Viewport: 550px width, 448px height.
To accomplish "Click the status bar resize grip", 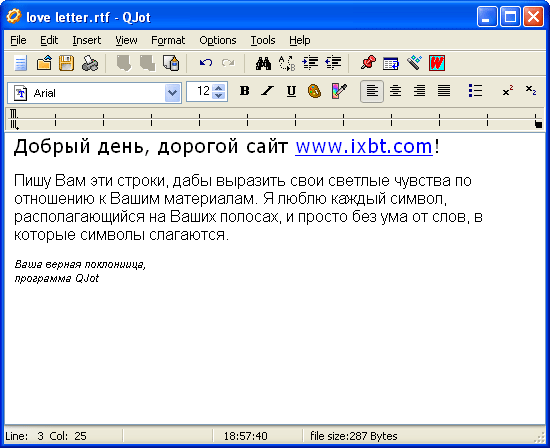I will click(x=538, y=437).
